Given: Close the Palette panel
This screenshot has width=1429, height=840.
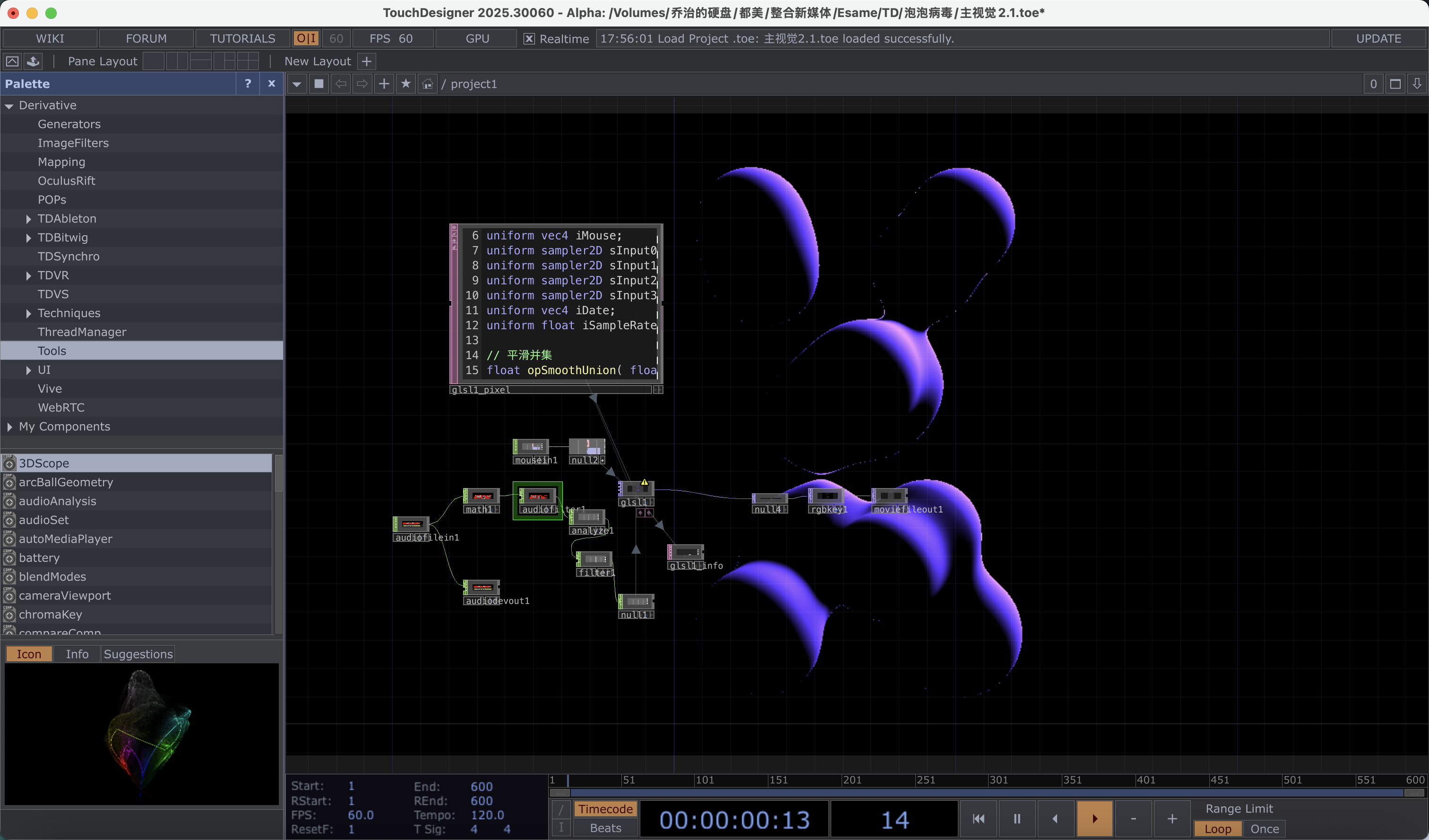Looking at the screenshot, I should (x=272, y=83).
